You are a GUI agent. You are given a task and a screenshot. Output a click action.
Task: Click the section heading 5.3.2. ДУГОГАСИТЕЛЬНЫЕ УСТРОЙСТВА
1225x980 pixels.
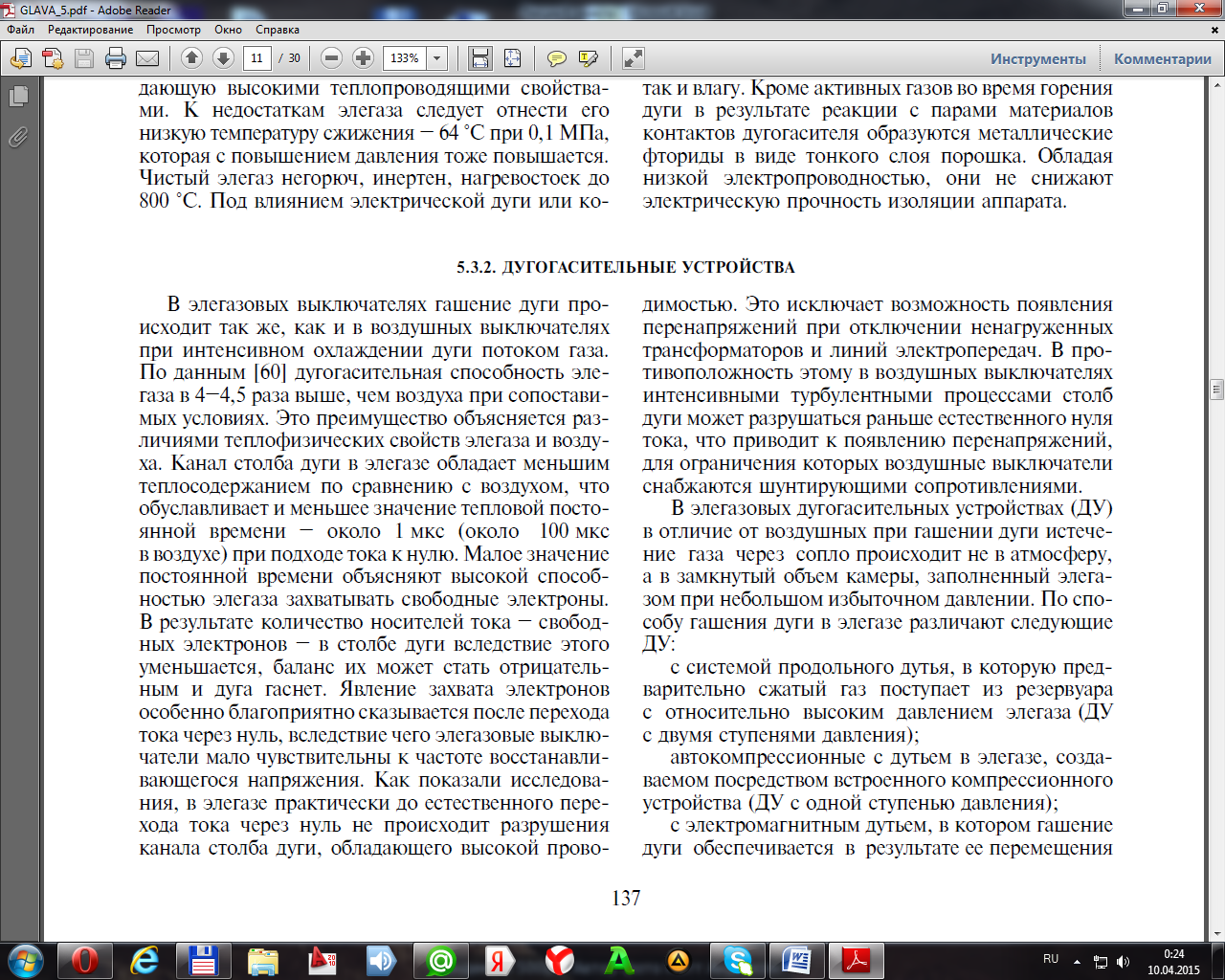pyautogui.click(x=626, y=267)
